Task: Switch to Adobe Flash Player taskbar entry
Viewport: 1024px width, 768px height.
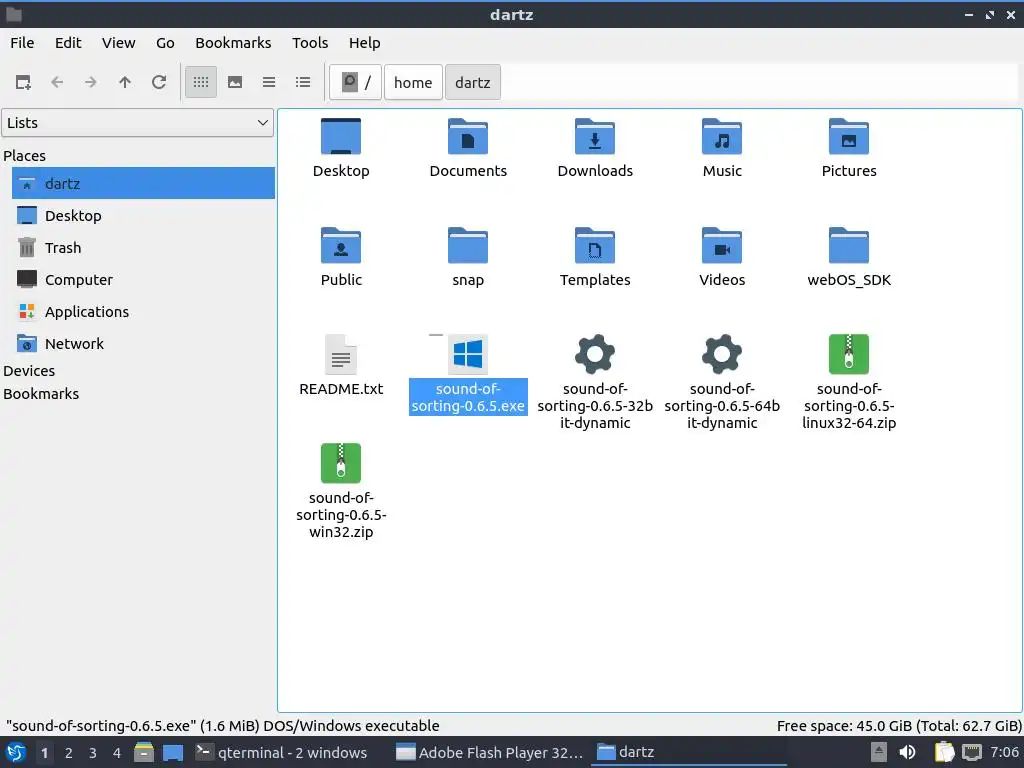Action: (x=490, y=752)
